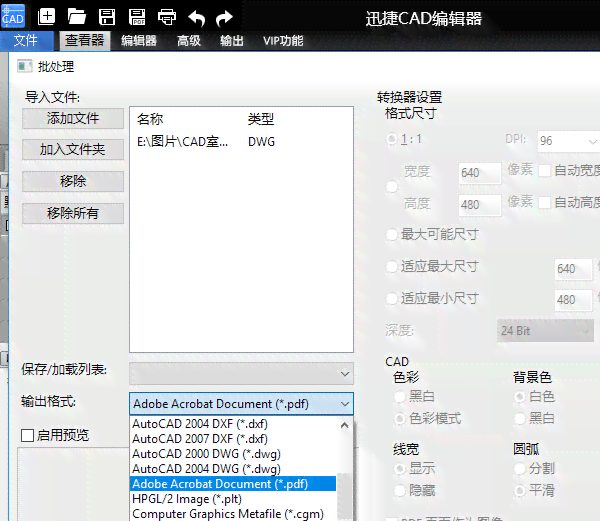Click the 宽度 640 input field
The height and width of the screenshot is (521, 600).
(479, 173)
